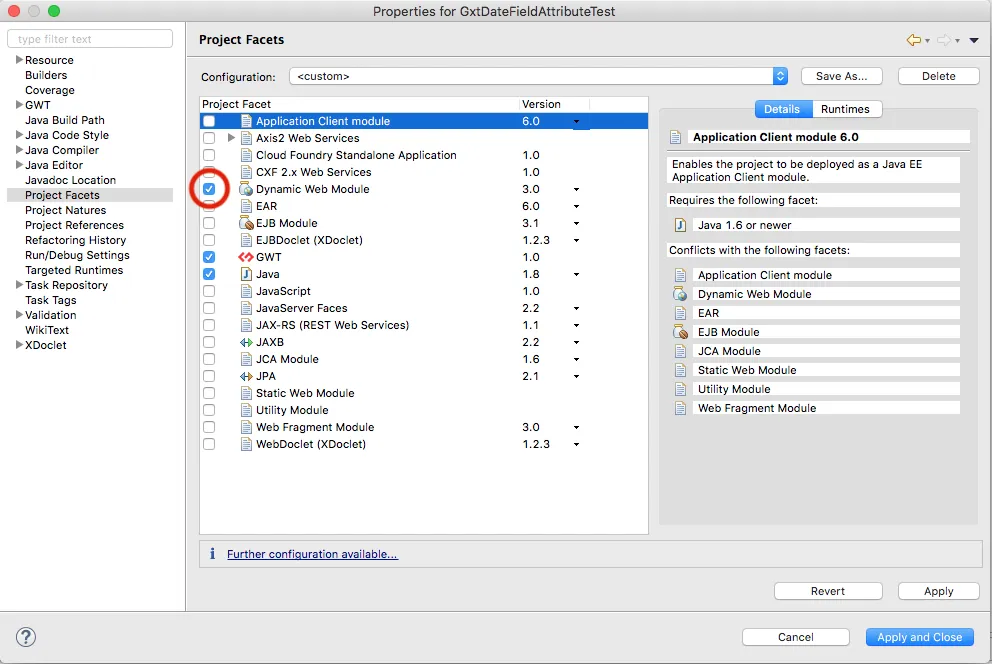Check the JavaScript facet checkbox
The width and height of the screenshot is (992, 664).
click(x=209, y=291)
